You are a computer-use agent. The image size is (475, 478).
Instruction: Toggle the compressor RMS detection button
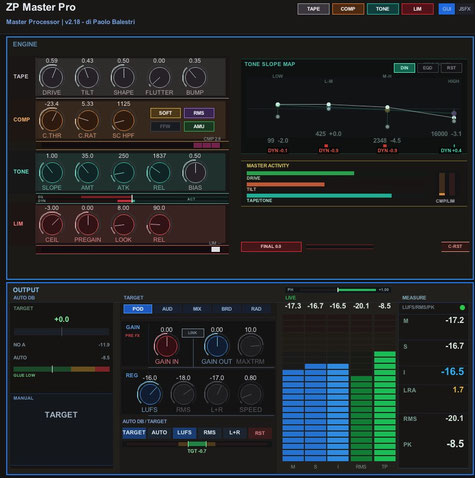click(199, 113)
